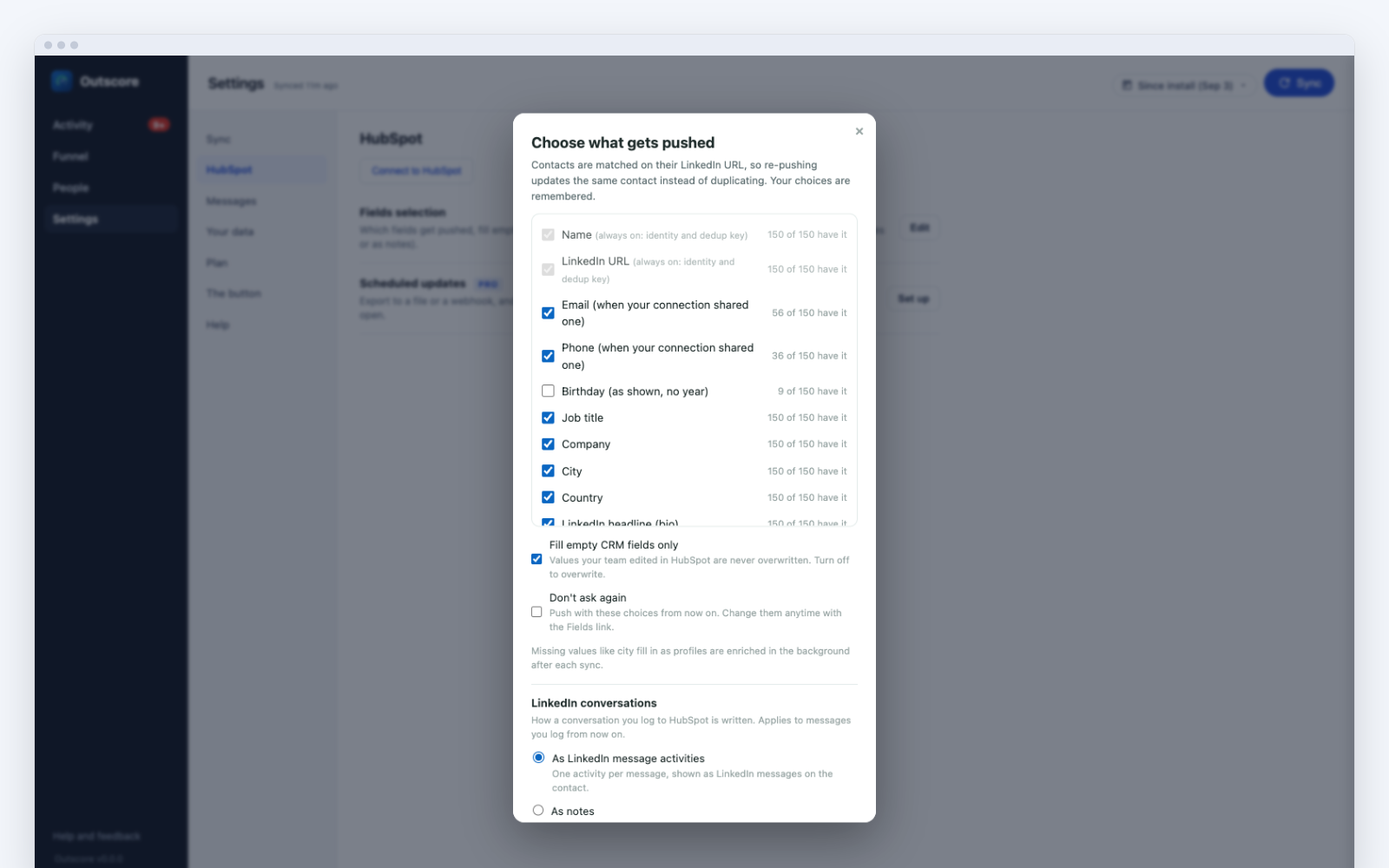The height and width of the screenshot is (868, 1389).
Task: Uncheck the Phone field checkbox
Action: 548,356
